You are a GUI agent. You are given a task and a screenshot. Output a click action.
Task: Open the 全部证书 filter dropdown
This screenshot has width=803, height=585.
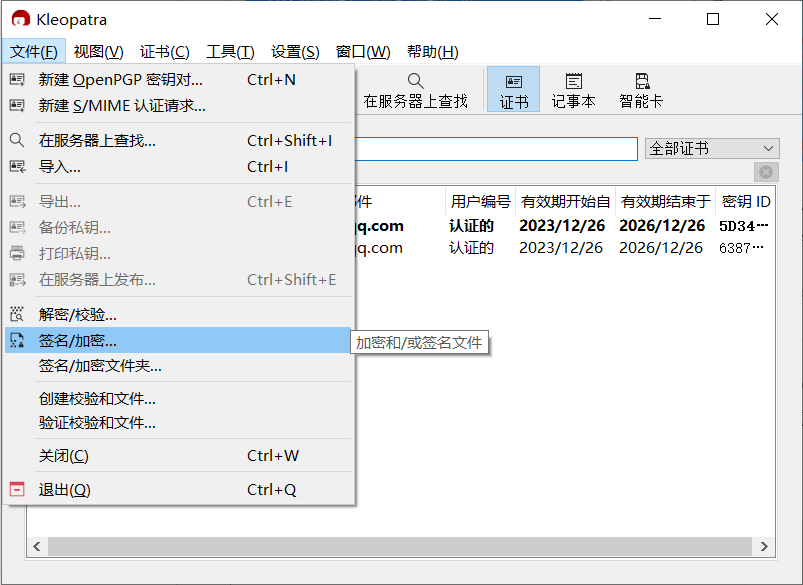712,149
